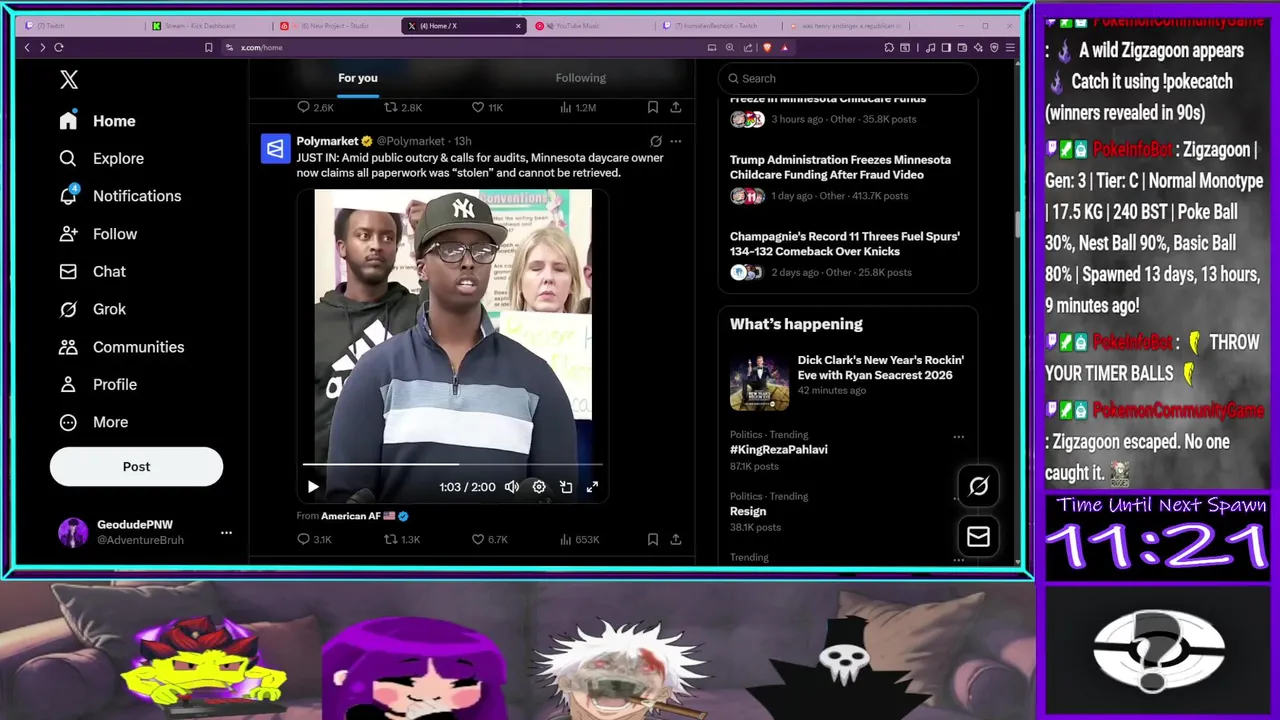Focus the X Search field
This screenshot has height=720, width=1280.
tap(848, 78)
